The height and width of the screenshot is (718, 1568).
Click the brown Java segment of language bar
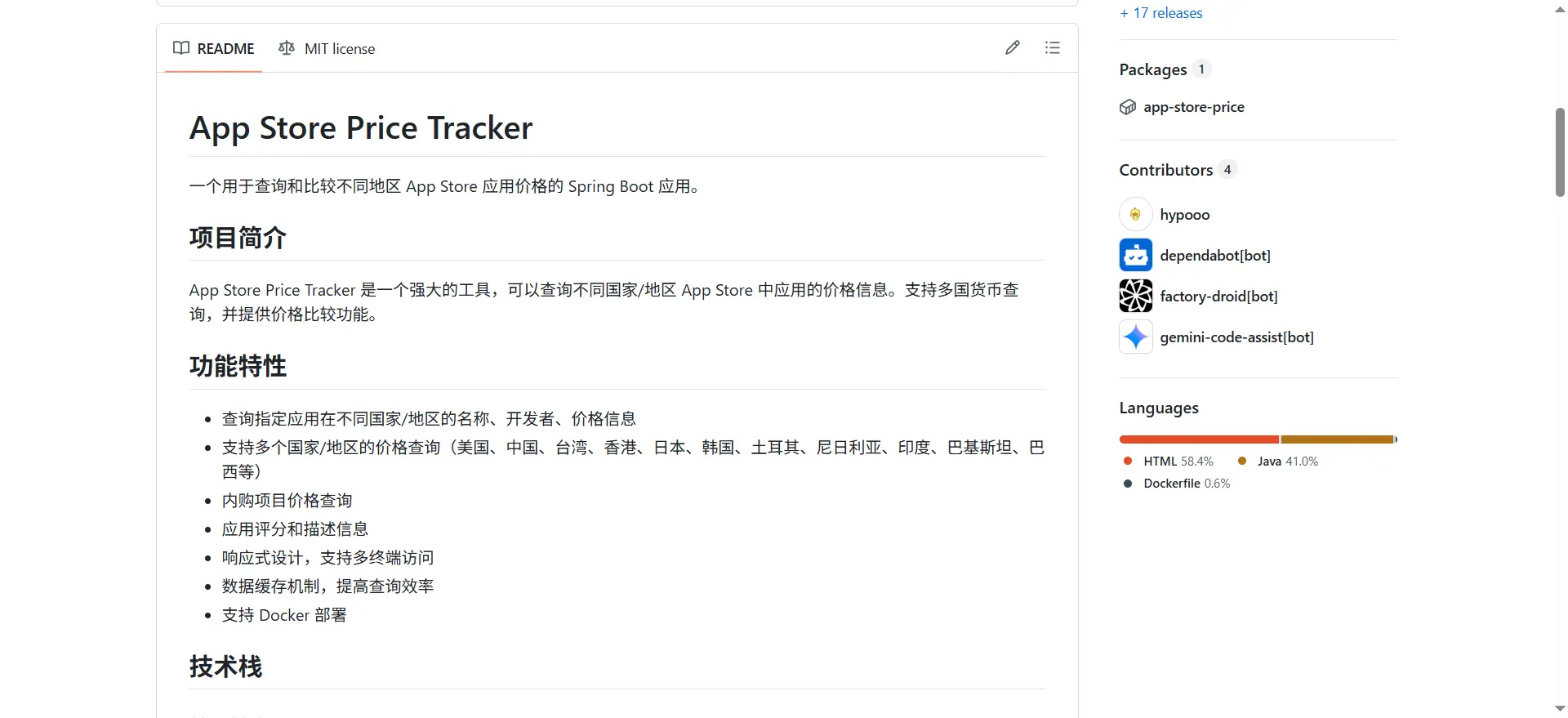1337,439
